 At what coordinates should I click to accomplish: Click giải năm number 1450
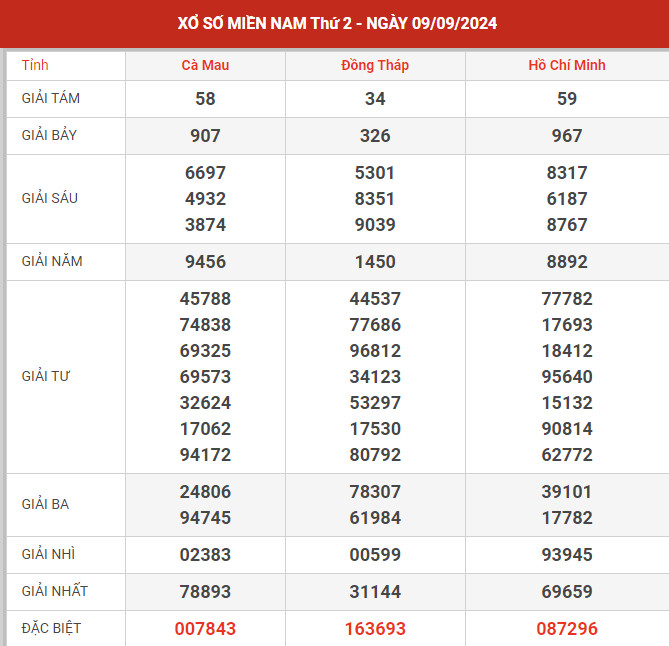[375, 262]
